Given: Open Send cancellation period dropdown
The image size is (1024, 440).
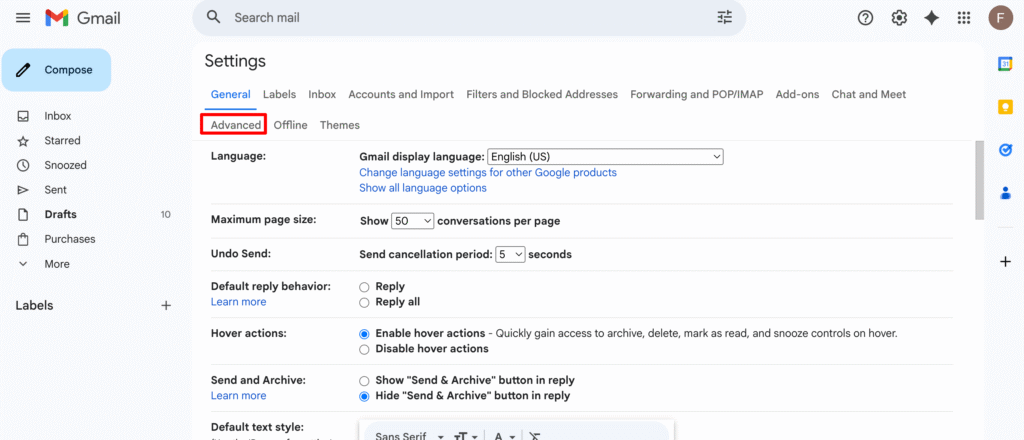Looking at the screenshot, I should 510,255.
